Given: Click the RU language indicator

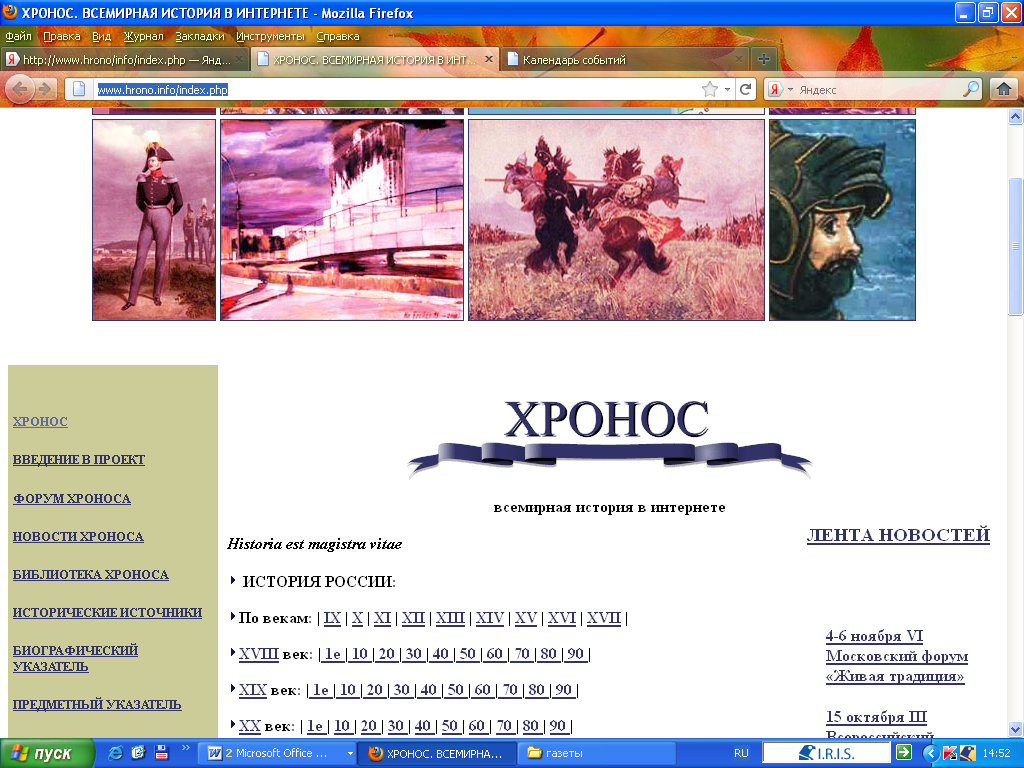Looking at the screenshot, I should coord(741,753).
